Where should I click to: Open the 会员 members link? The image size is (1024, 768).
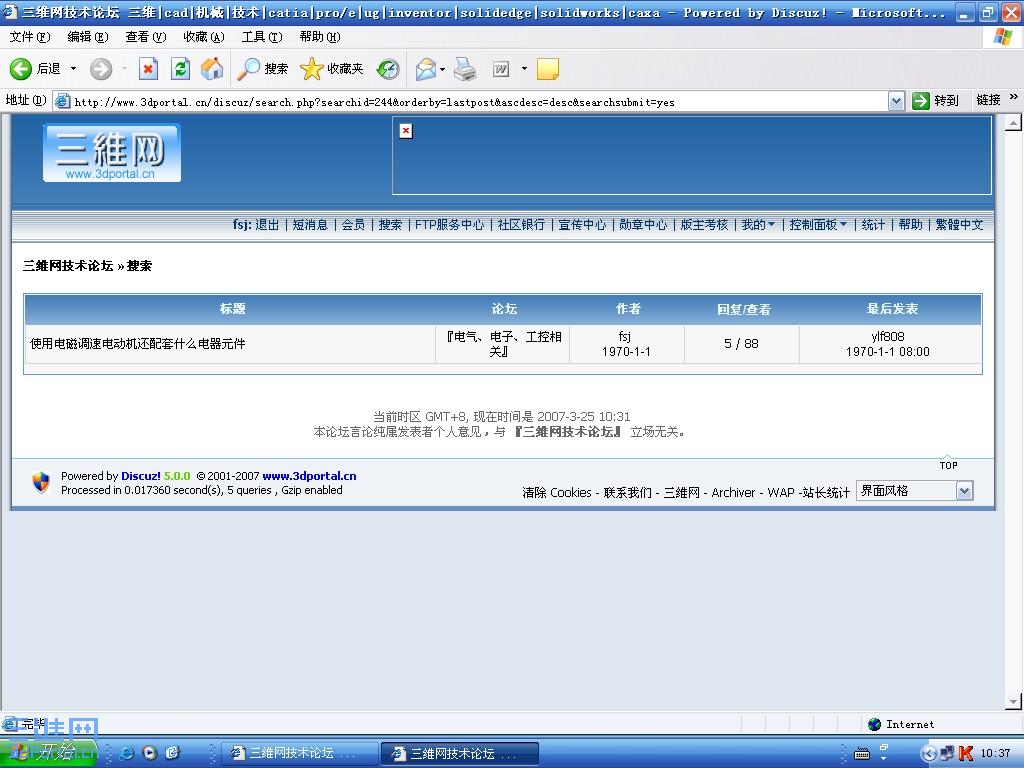click(353, 225)
